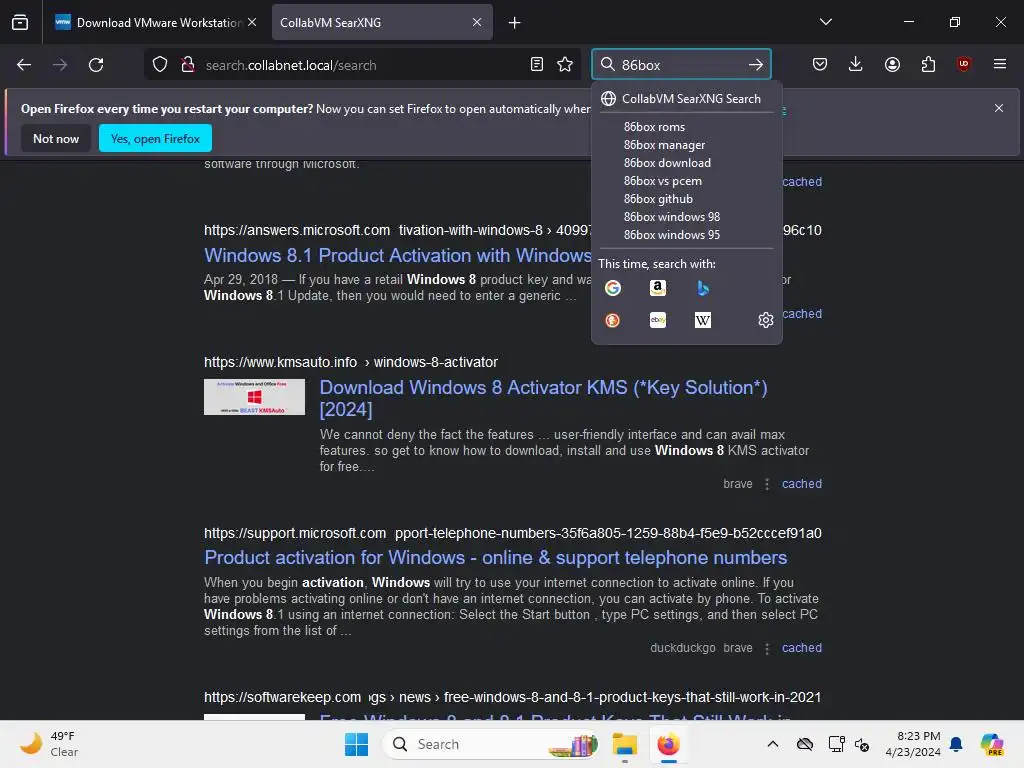Open search settings gear icon
The width and height of the screenshot is (1024, 768).
765,320
